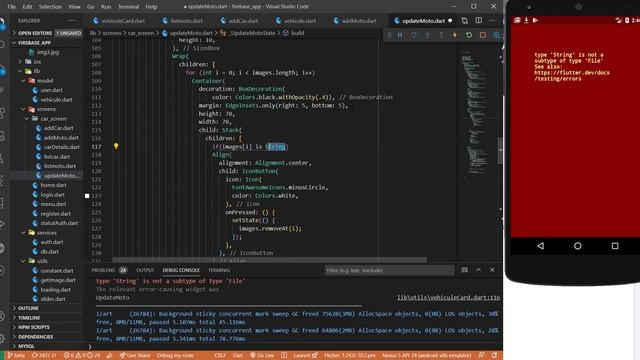The image size is (640, 360).
Task: Split the editor to the right
Action: click(478, 20)
